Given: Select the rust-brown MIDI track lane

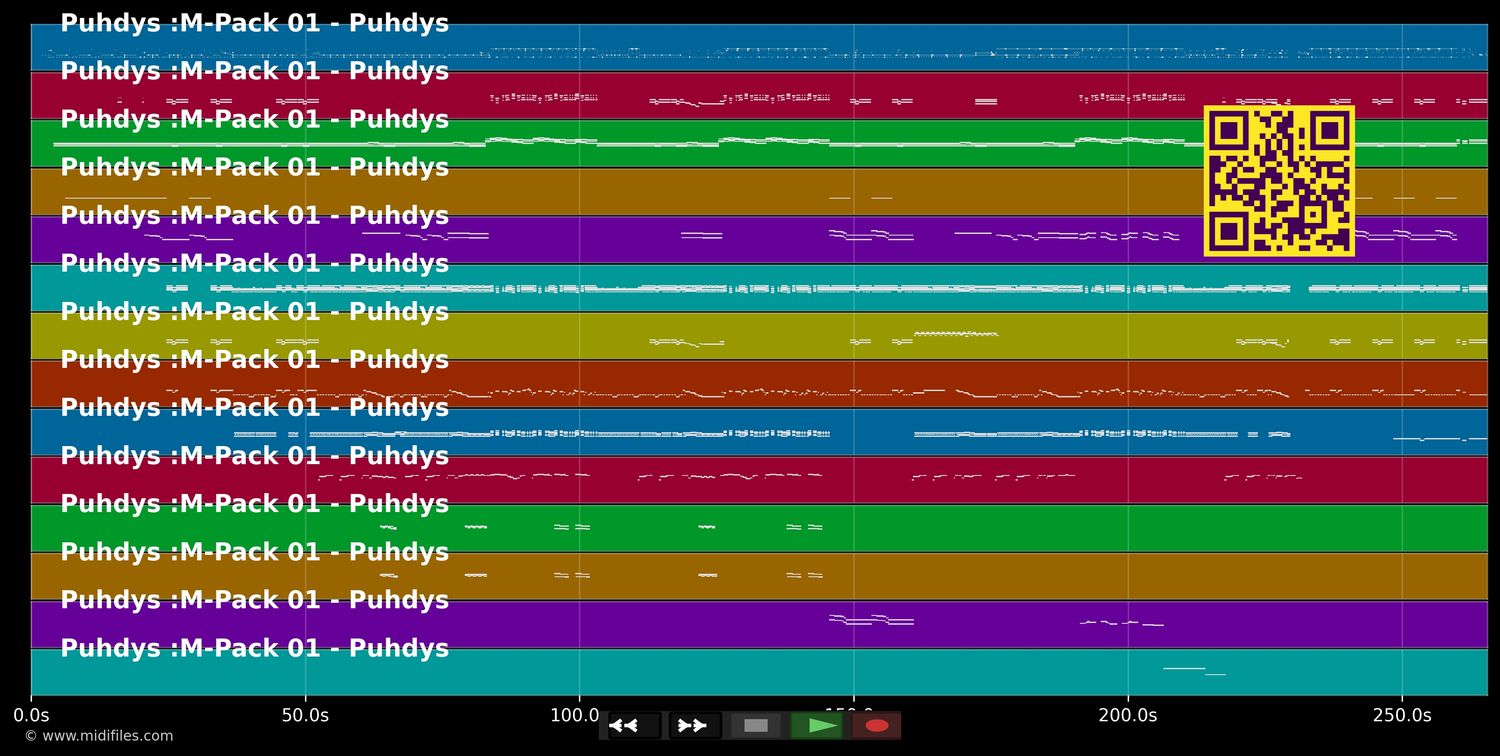Looking at the screenshot, I should coord(759,384).
